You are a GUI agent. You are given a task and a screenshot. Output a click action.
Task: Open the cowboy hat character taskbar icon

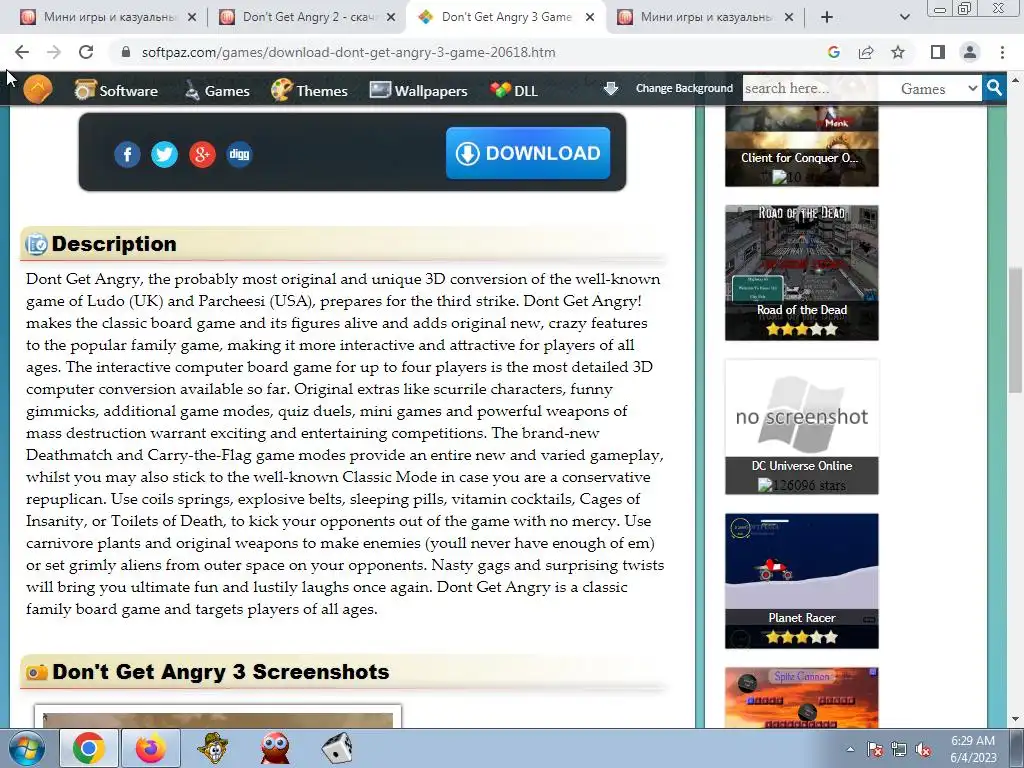(213, 748)
